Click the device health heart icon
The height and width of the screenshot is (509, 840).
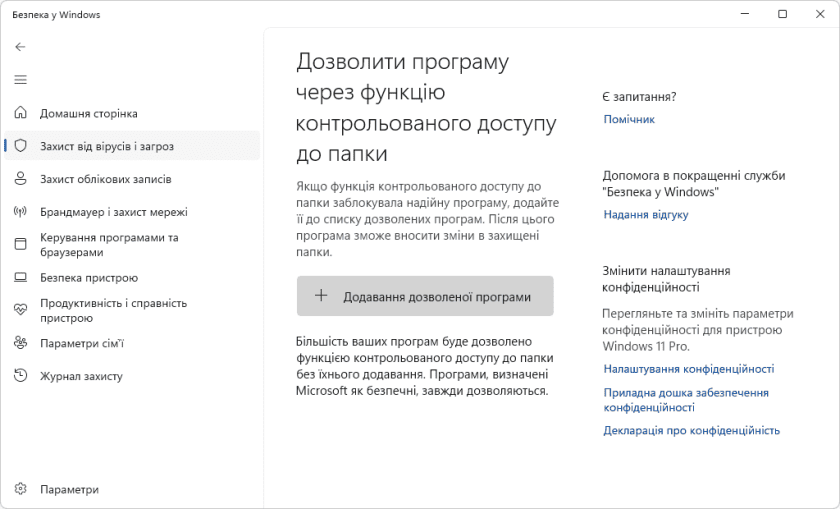tap(20, 310)
